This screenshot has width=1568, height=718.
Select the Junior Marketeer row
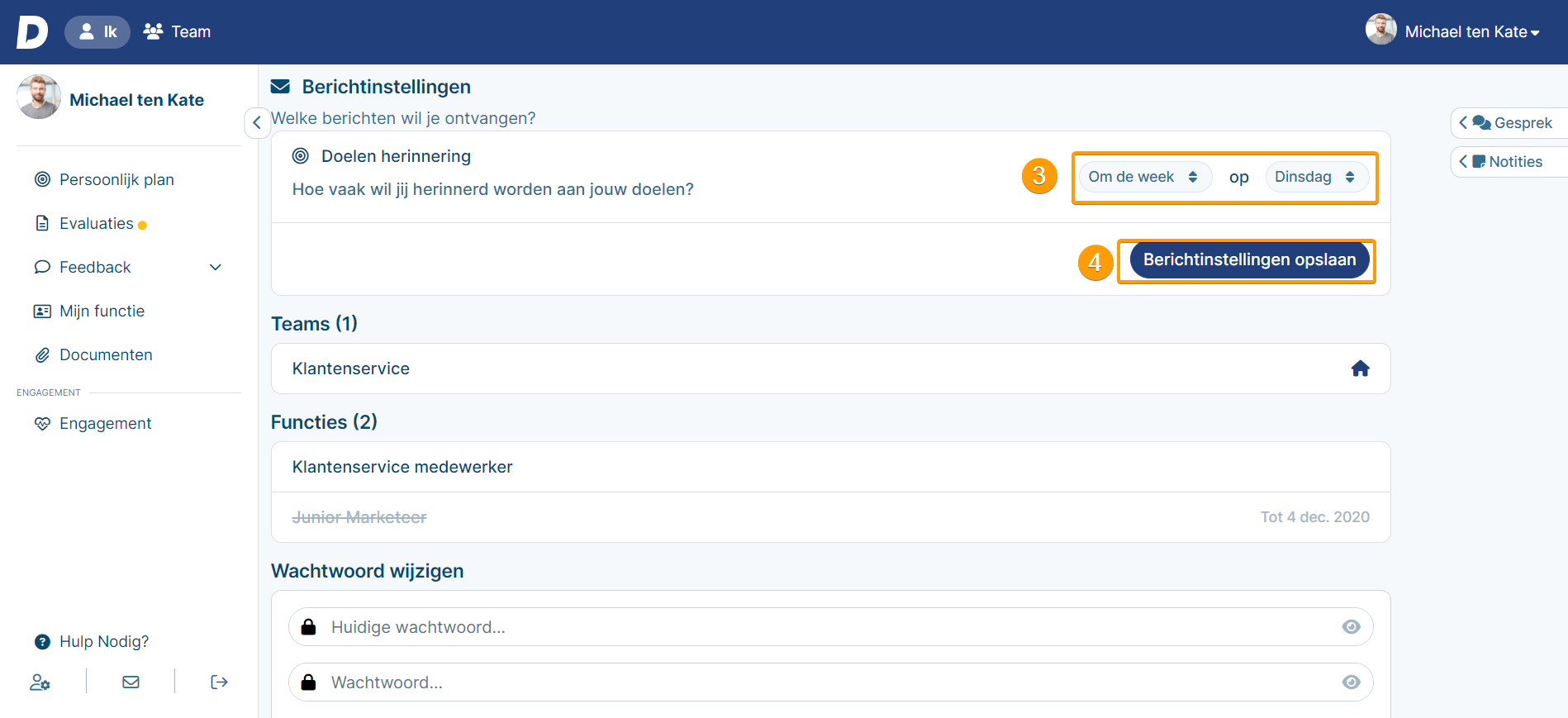830,517
